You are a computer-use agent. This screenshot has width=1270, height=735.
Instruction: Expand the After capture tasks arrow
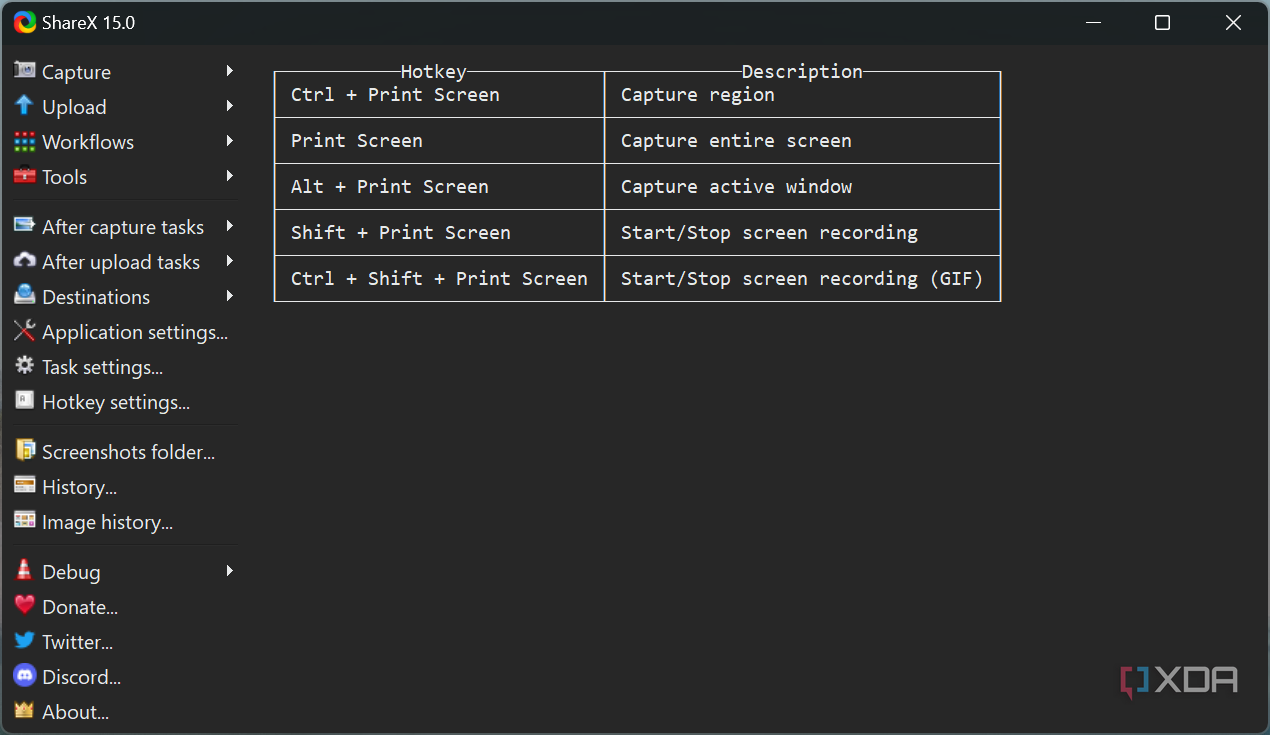[230, 227]
